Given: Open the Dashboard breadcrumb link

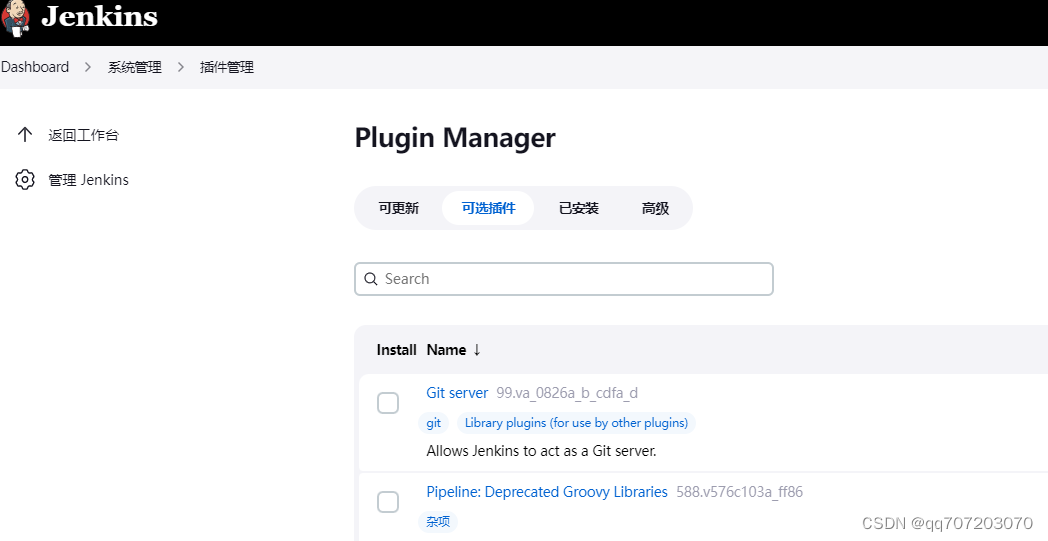Looking at the screenshot, I should [35, 67].
